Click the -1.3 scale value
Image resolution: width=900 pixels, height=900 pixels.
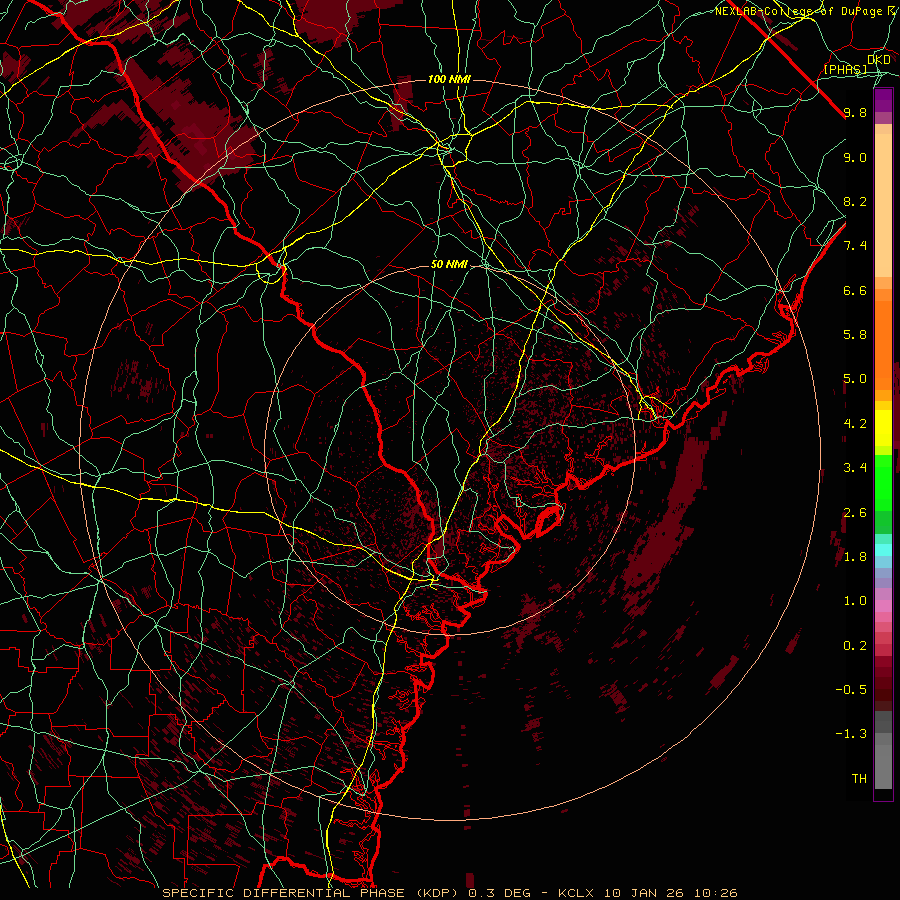tap(851, 734)
